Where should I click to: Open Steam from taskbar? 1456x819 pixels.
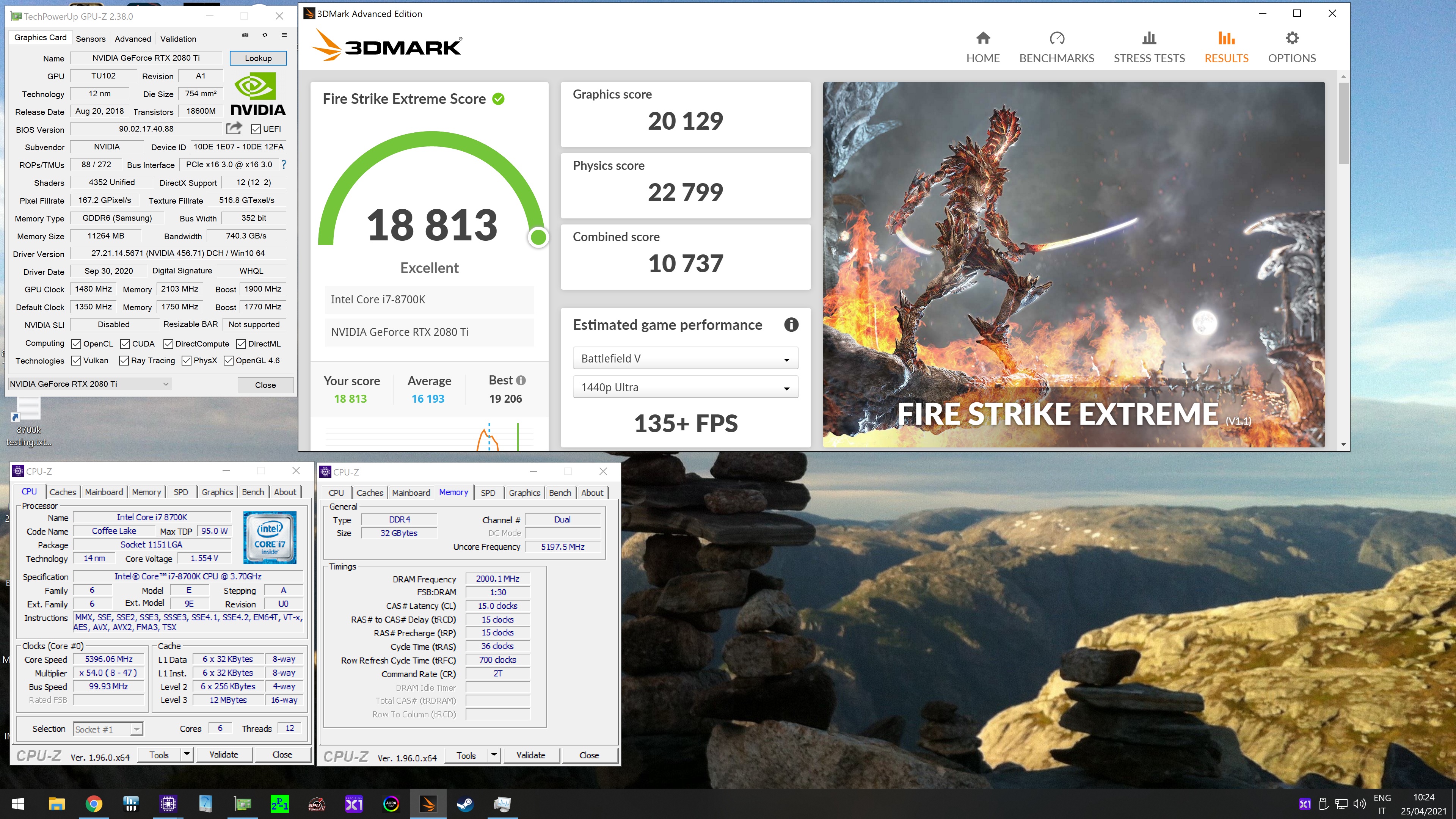click(465, 804)
